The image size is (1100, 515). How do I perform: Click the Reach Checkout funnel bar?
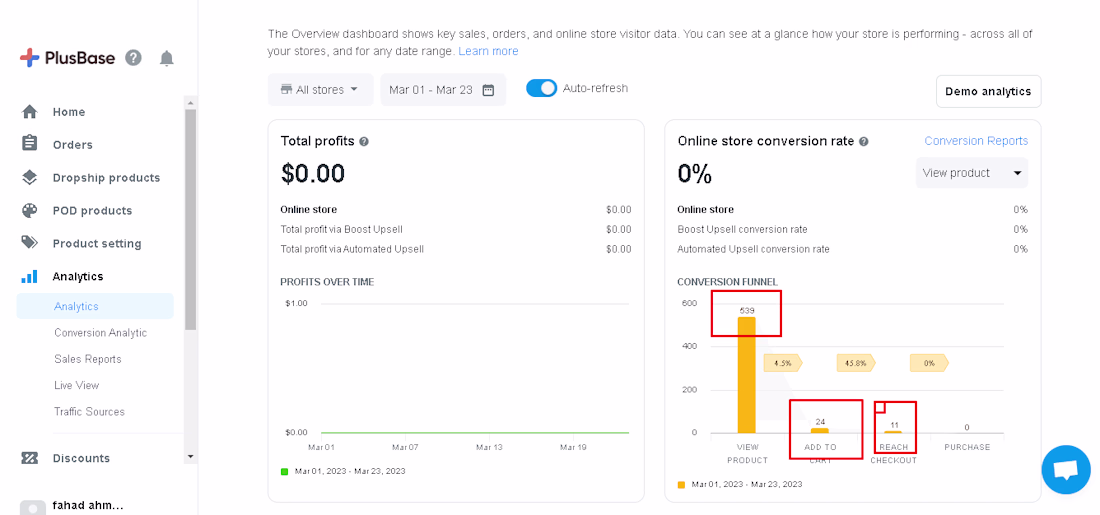click(x=893, y=432)
